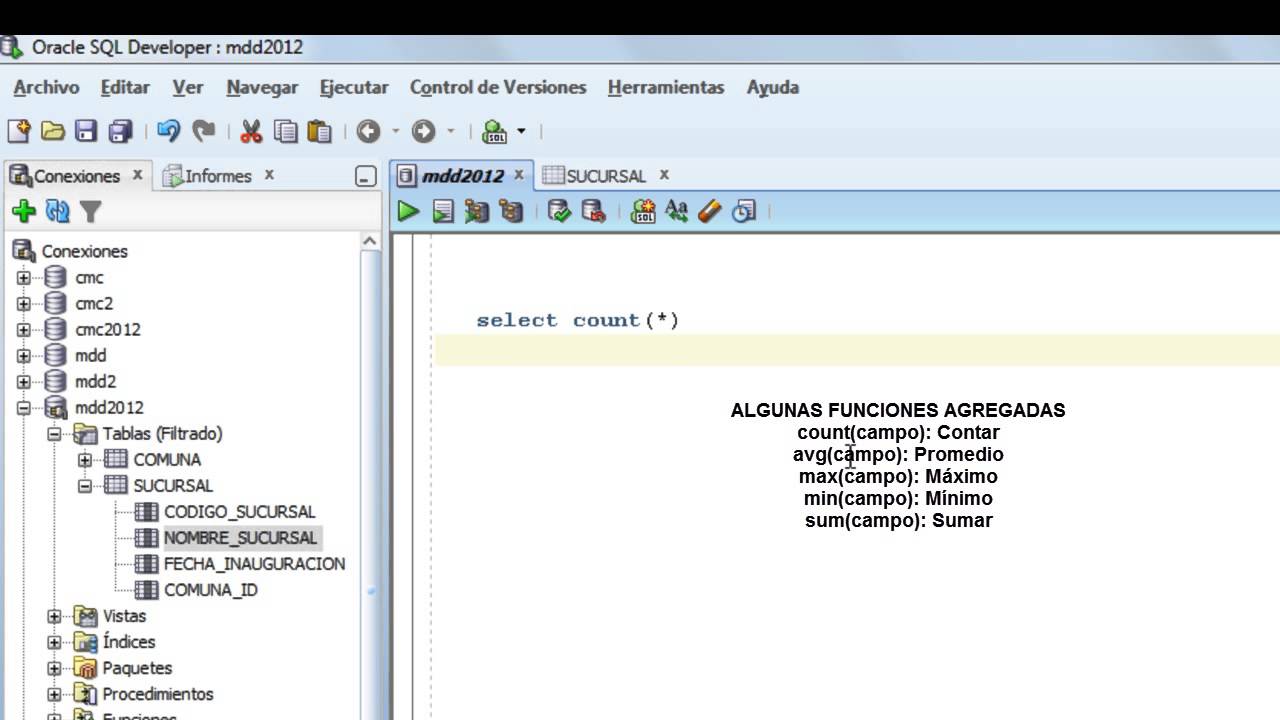Select the CODIGO_SUCURSAL column
1280x720 pixels.
point(240,512)
